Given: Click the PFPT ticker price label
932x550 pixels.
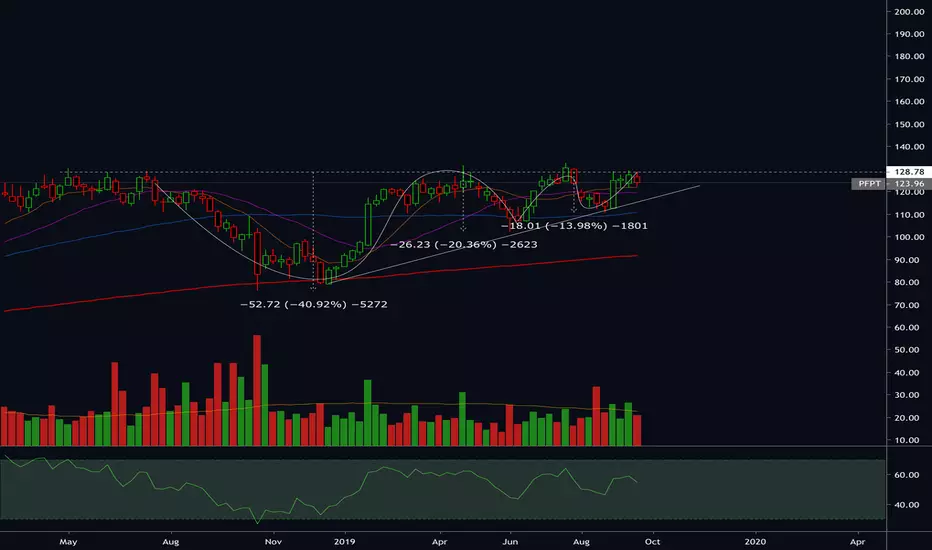Looking at the screenshot, I should (x=891, y=184).
